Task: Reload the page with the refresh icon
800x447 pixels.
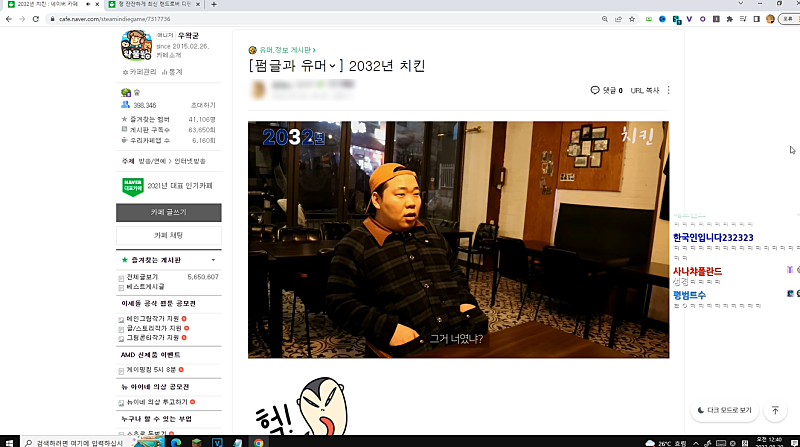Action: [36, 19]
